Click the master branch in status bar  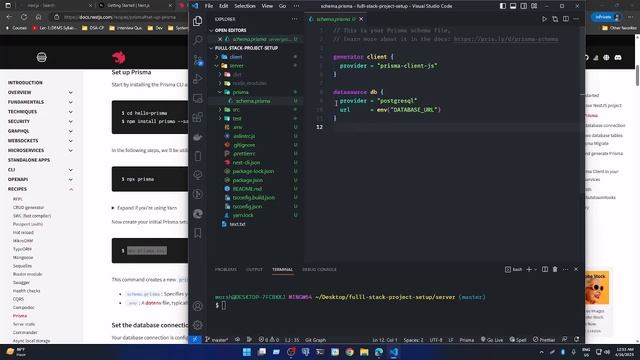(x=217, y=340)
